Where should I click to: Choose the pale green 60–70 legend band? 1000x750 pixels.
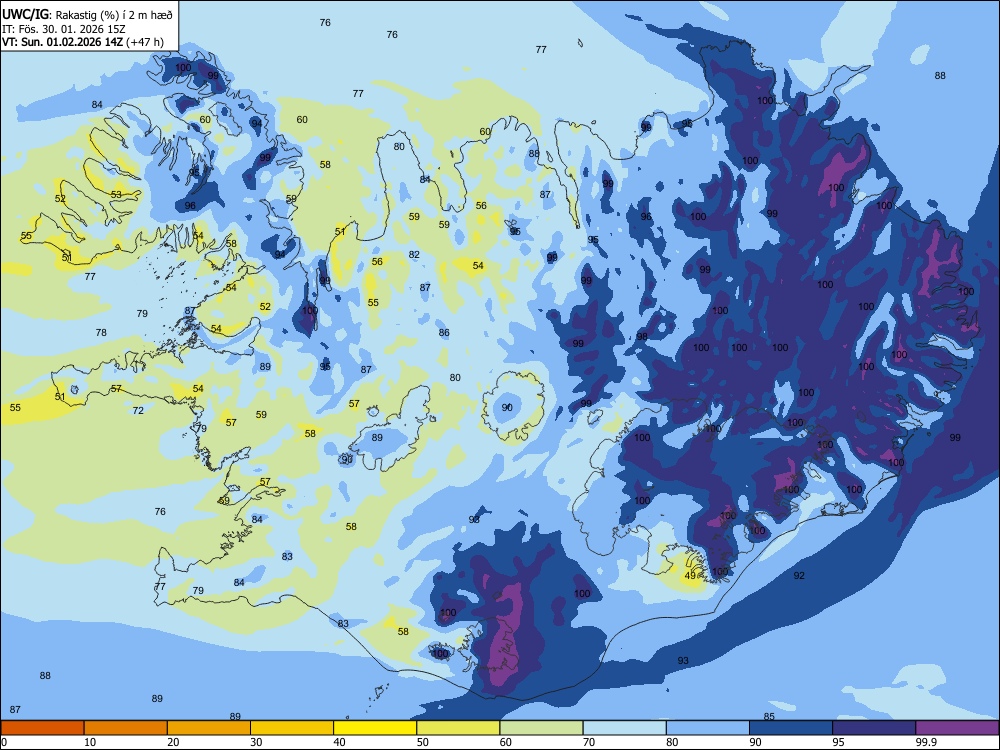(541, 728)
